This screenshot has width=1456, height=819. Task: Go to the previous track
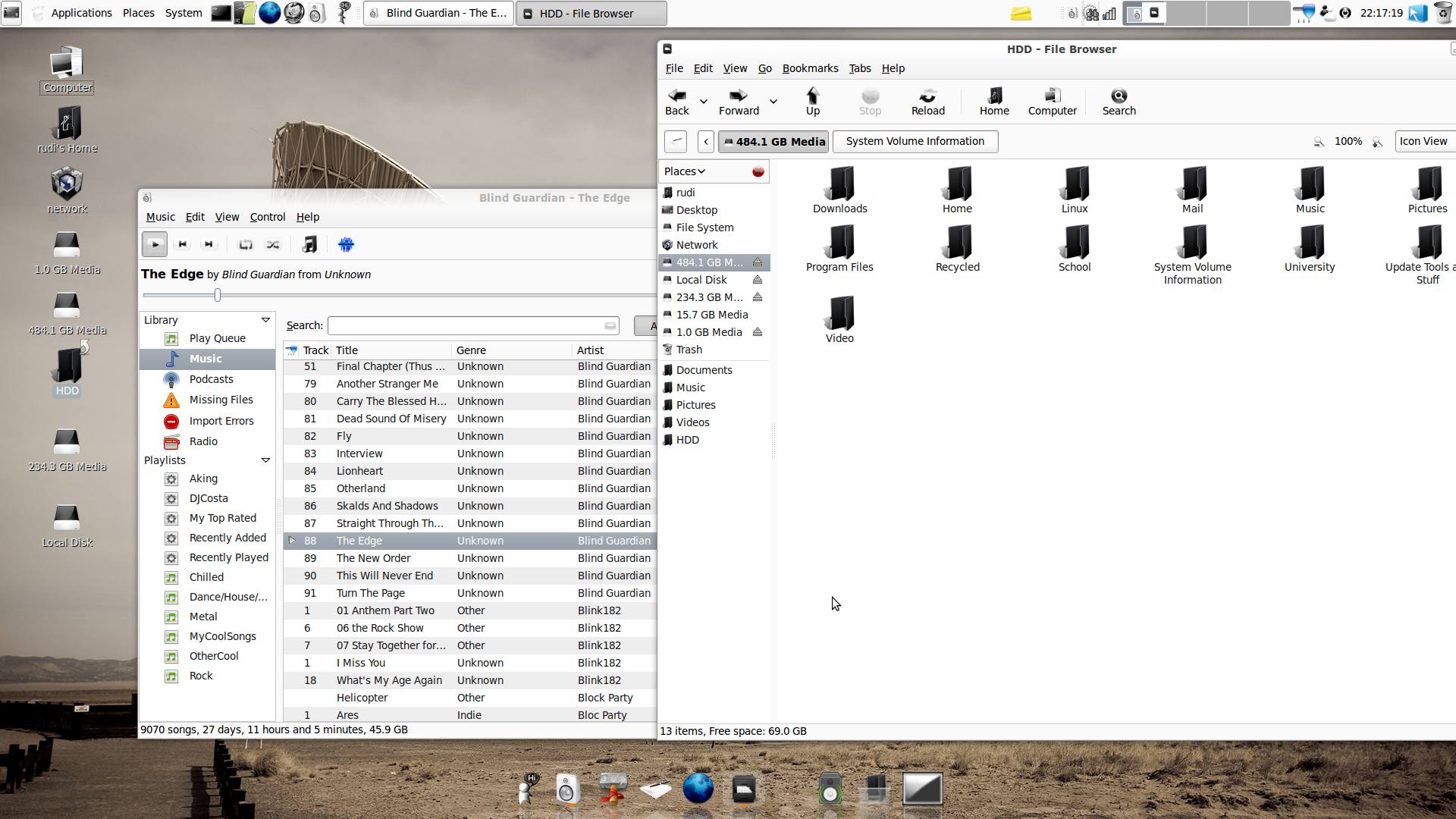point(182,245)
